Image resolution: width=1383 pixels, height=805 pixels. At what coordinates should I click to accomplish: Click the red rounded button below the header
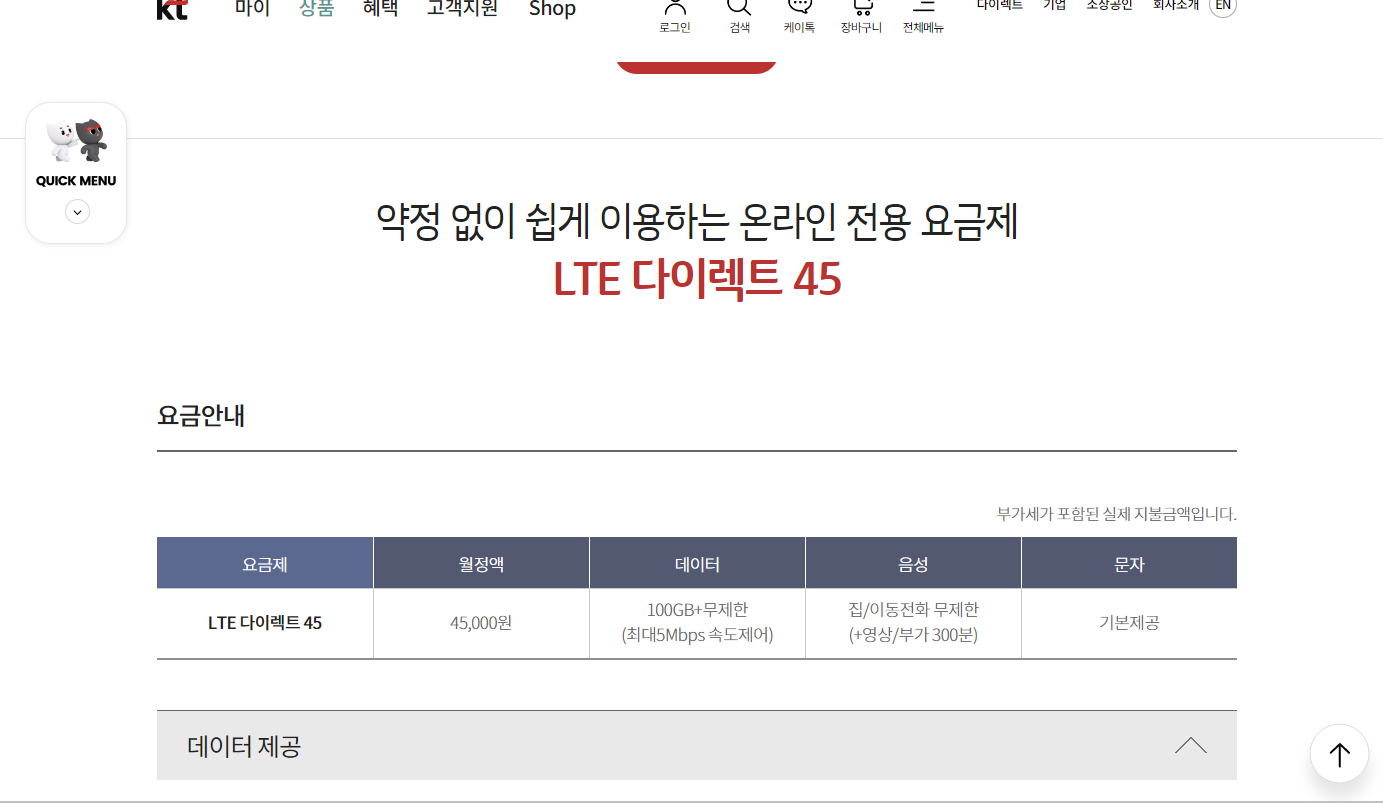click(696, 66)
